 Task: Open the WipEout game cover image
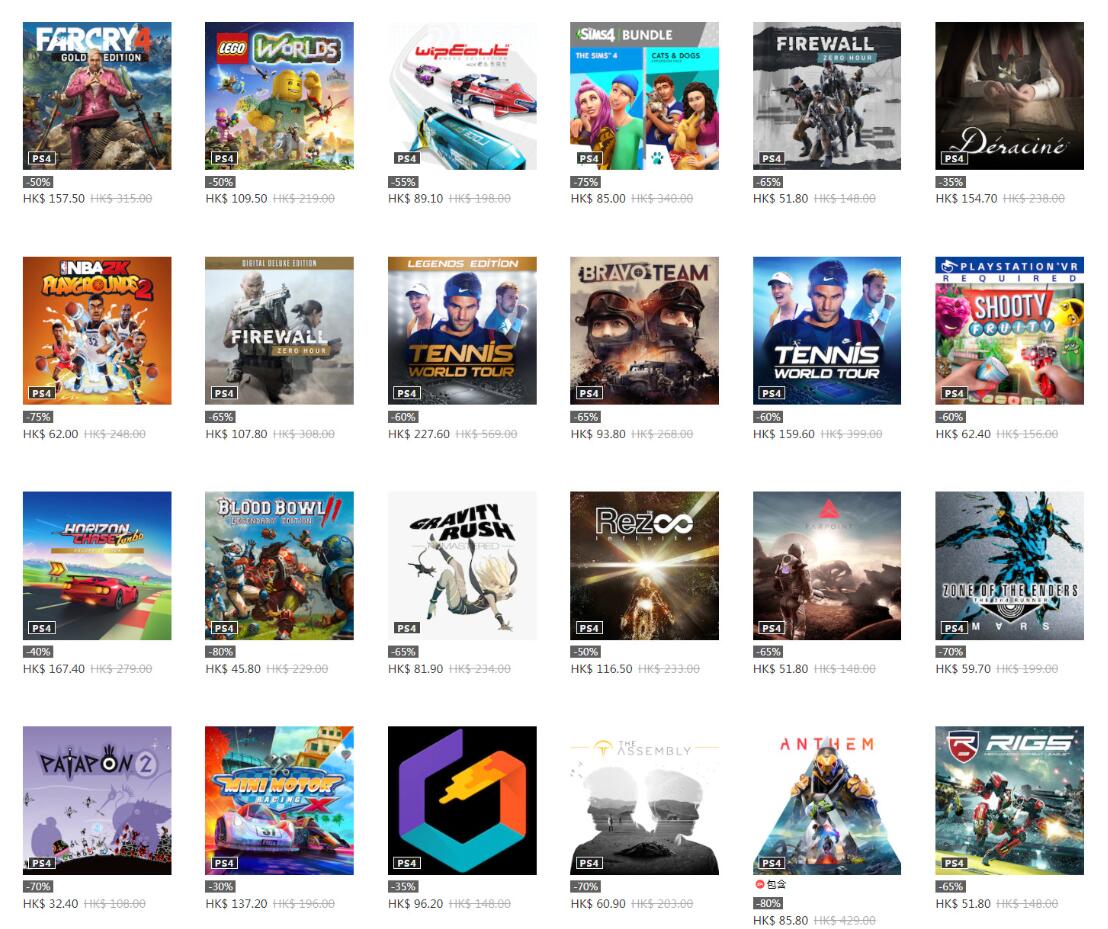tap(462, 95)
